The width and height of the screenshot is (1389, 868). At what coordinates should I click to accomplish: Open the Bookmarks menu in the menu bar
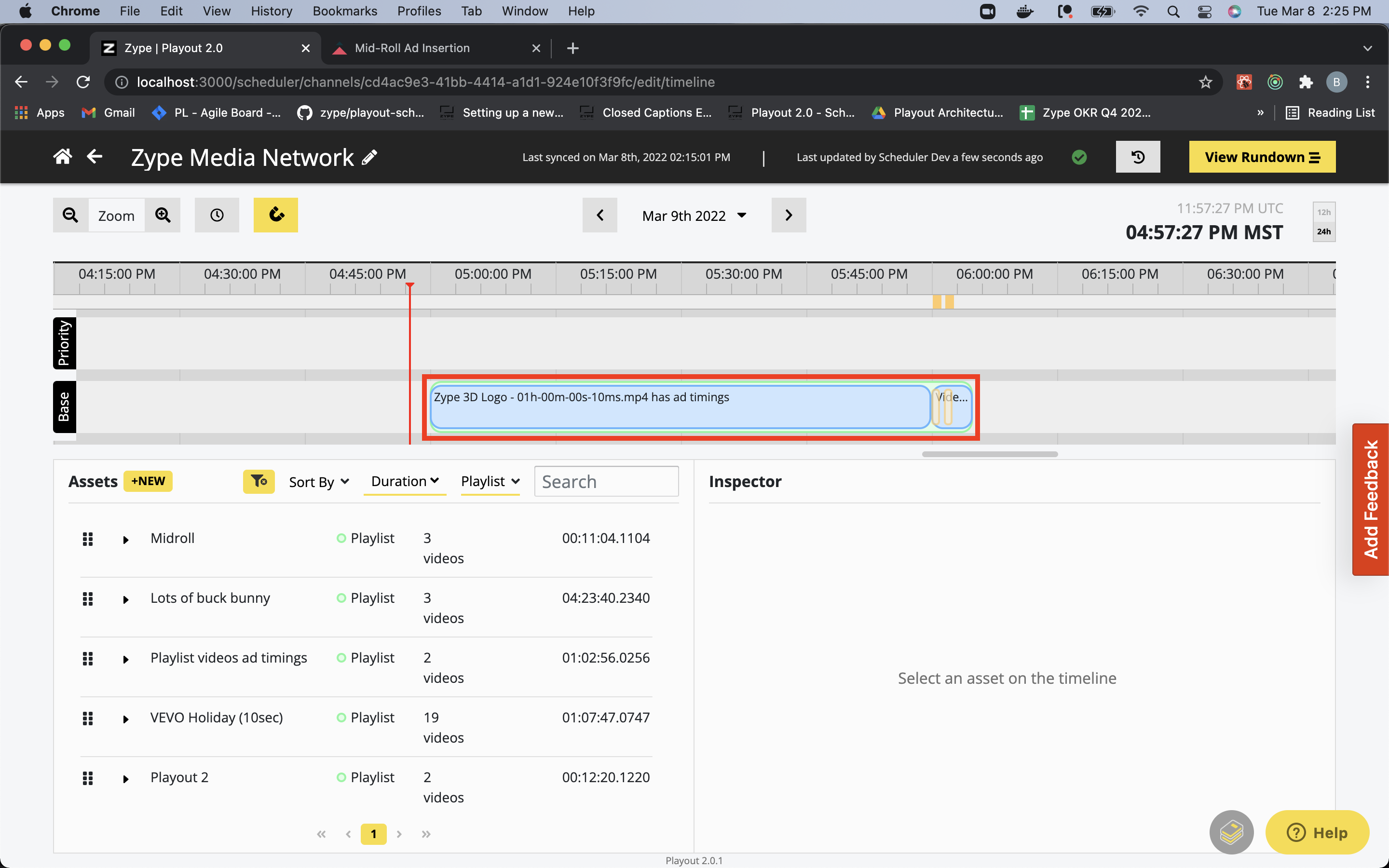tap(345, 11)
